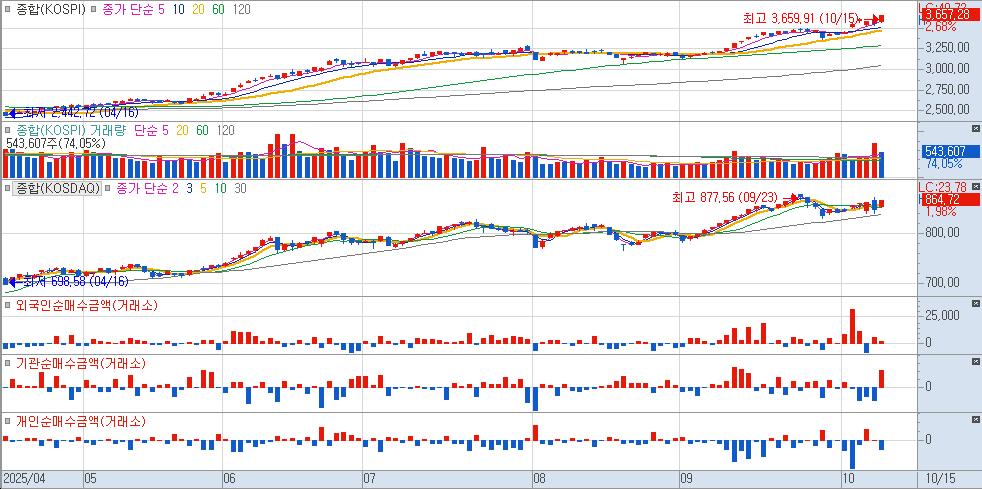Click KOSPI 종가 단순 5 moving average
This screenshot has height=489, width=982.
133,10
